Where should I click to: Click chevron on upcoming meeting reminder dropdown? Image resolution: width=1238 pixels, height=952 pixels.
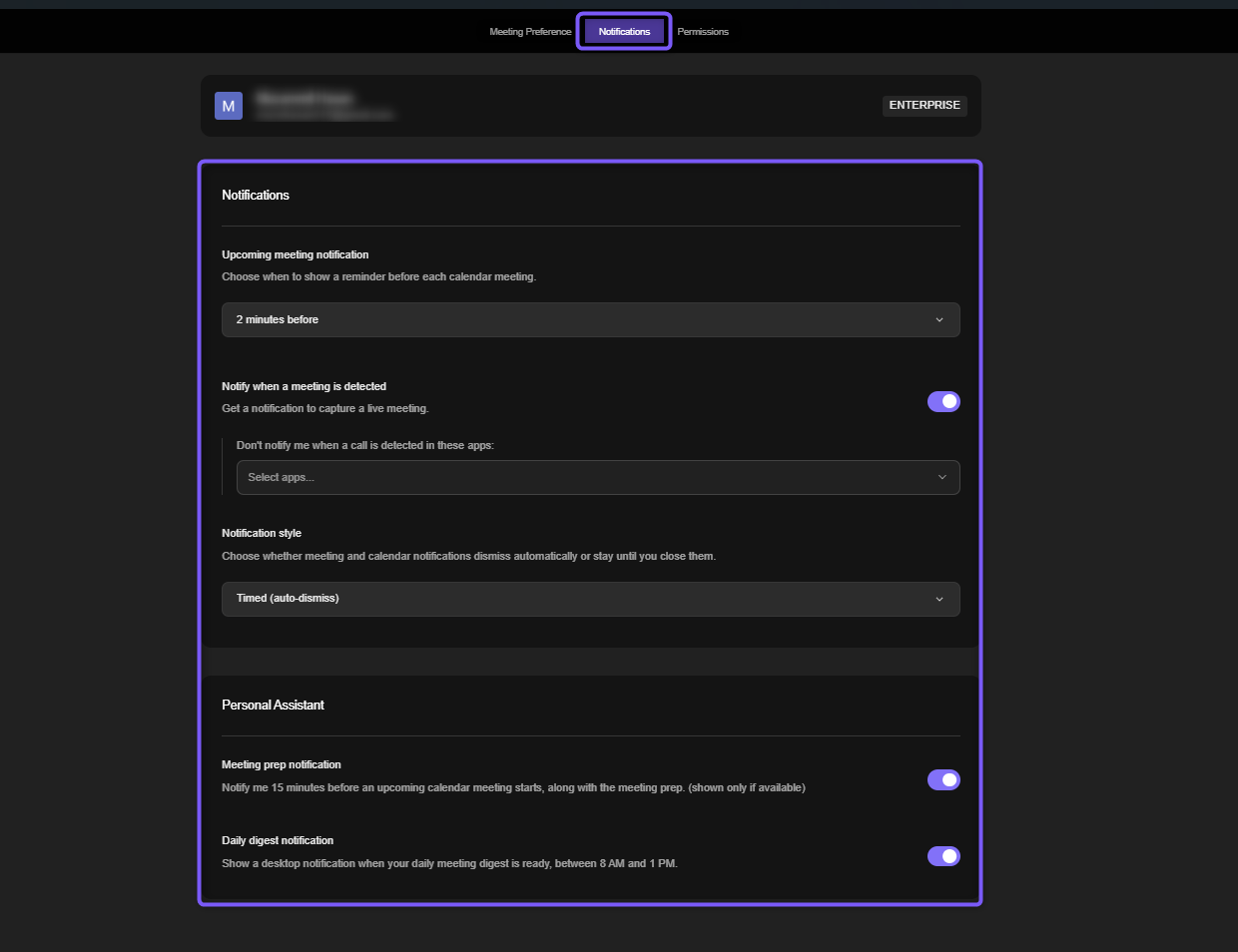tap(939, 320)
